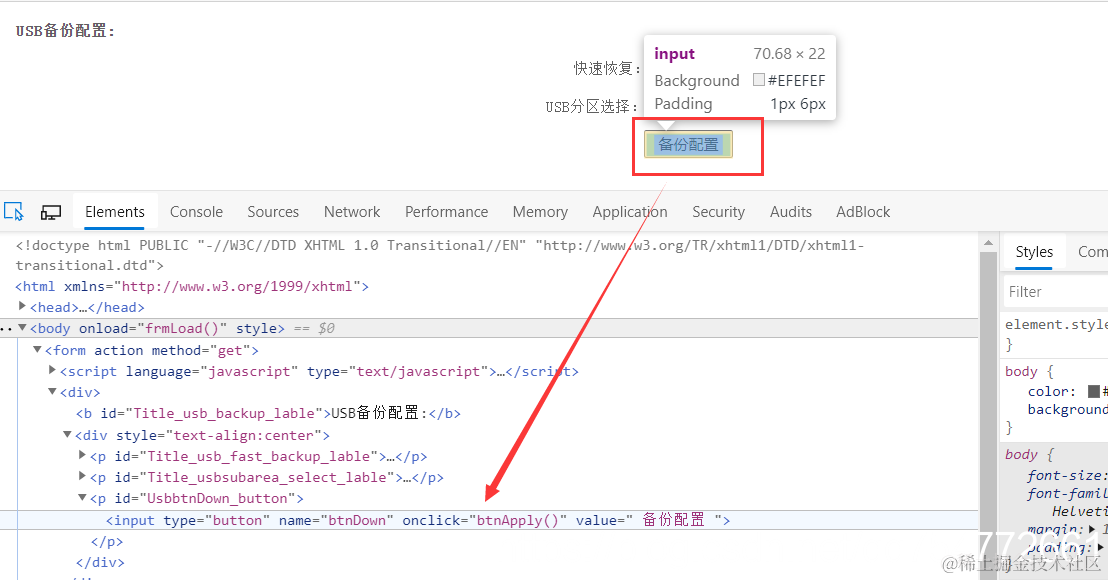The image size is (1108, 580).
Task: Open the Performance tab
Action: point(447,212)
